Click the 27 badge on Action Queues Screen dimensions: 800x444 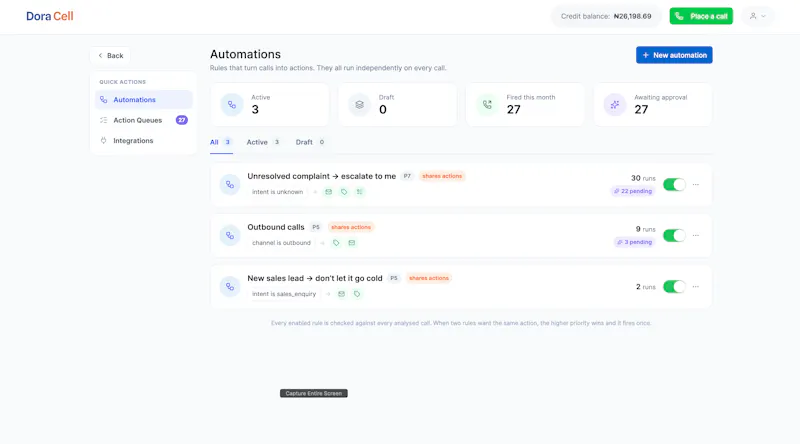tap(182, 120)
